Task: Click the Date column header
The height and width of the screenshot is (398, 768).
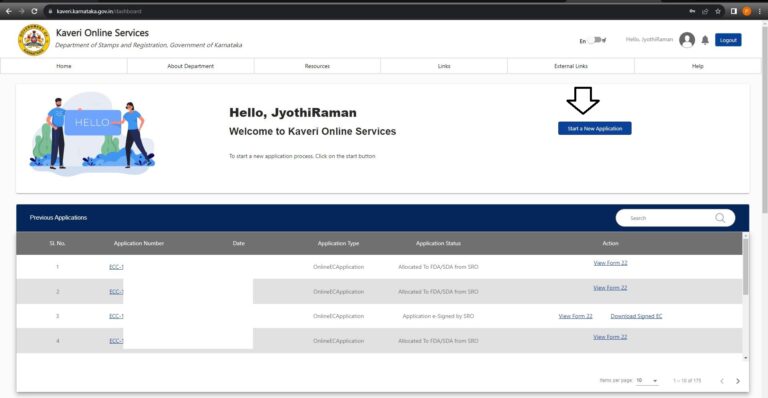Action: pyautogui.click(x=239, y=243)
